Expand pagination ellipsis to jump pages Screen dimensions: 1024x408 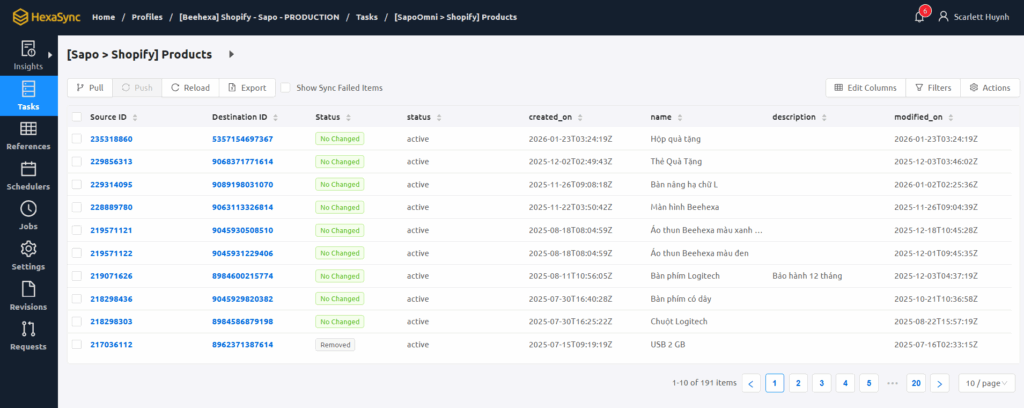click(x=893, y=383)
